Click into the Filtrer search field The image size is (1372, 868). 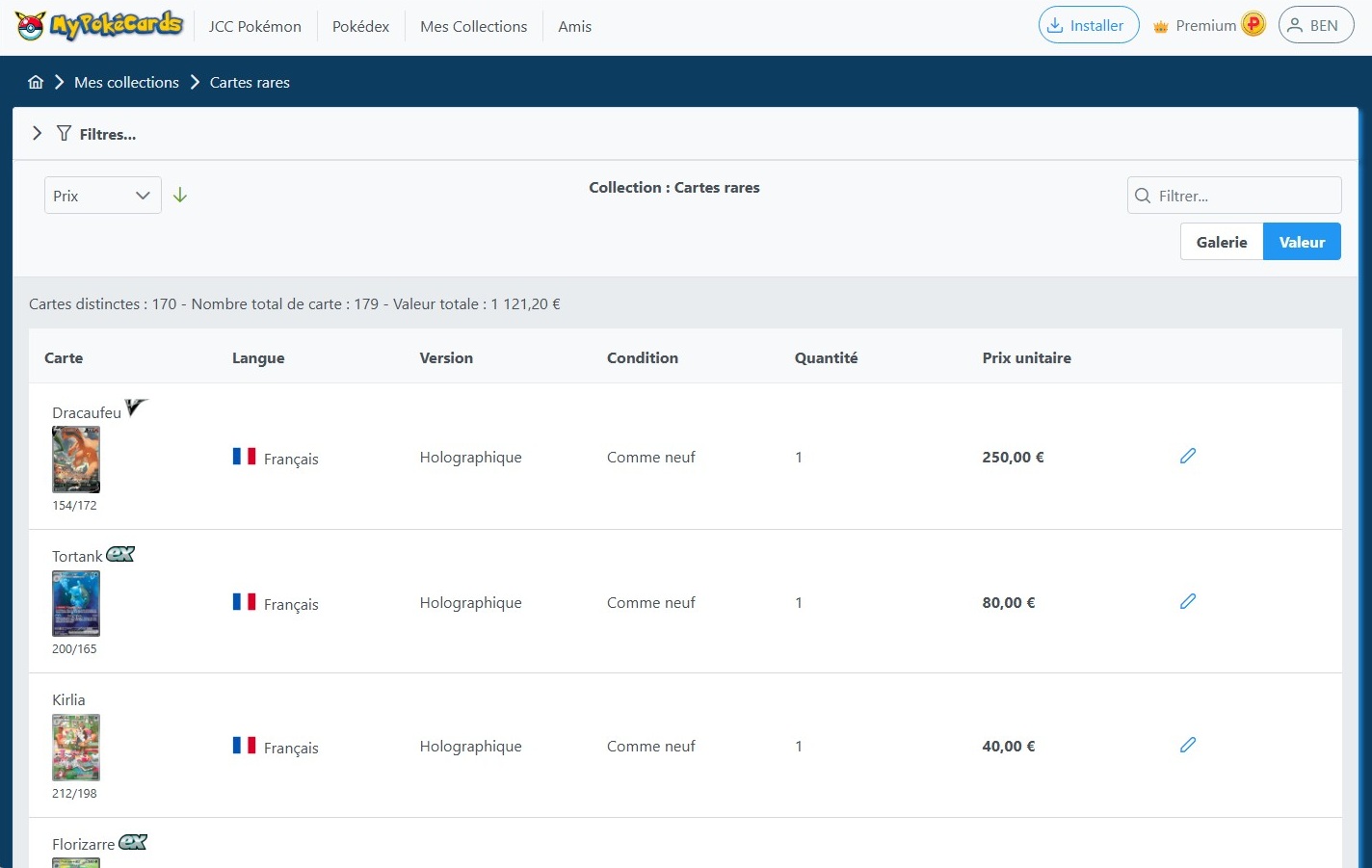pos(1243,196)
